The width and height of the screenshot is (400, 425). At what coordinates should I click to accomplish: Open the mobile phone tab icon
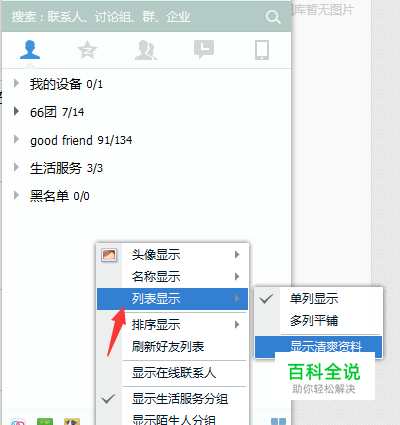(262, 50)
